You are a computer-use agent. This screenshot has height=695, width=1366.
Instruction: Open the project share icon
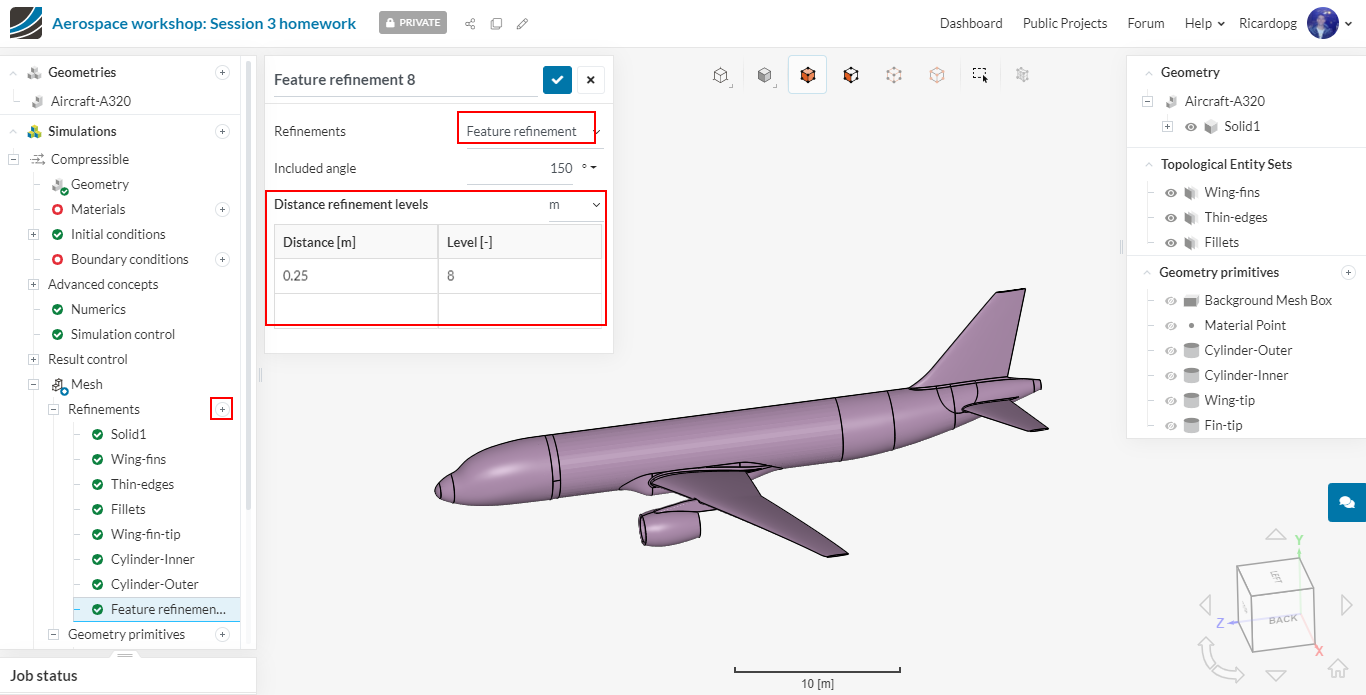click(470, 24)
